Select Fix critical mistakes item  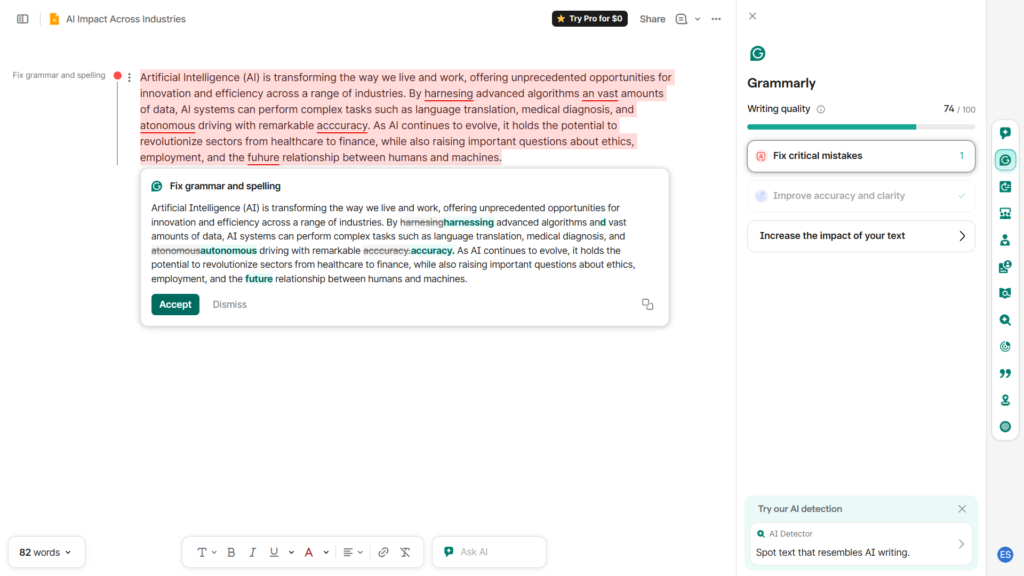pos(861,156)
